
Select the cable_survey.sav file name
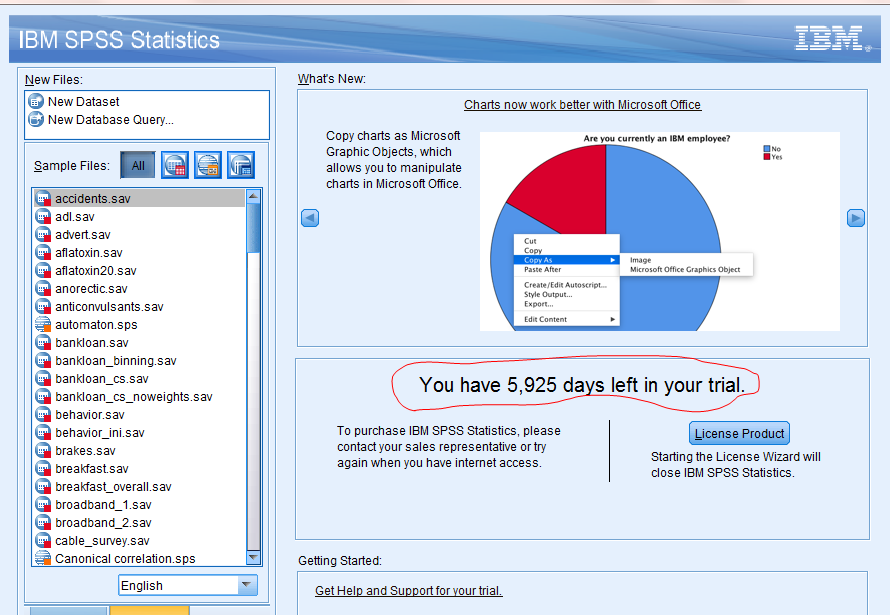pos(102,541)
